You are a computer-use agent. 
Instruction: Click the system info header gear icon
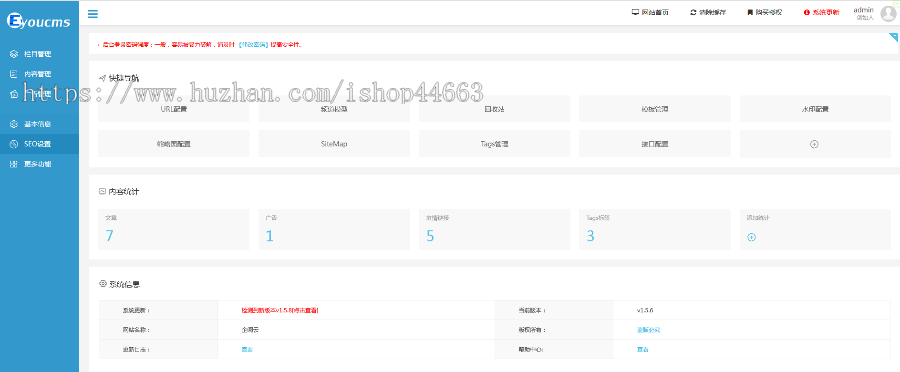click(x=103, y=284)
